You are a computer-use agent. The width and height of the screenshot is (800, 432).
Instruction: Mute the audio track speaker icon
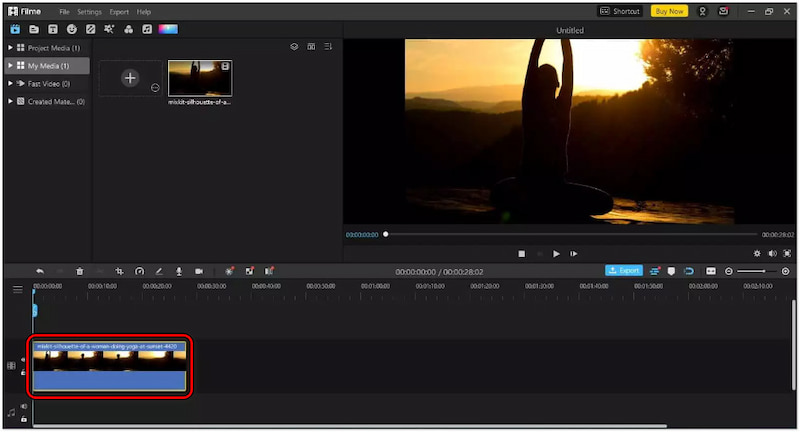tap(23, 406)
